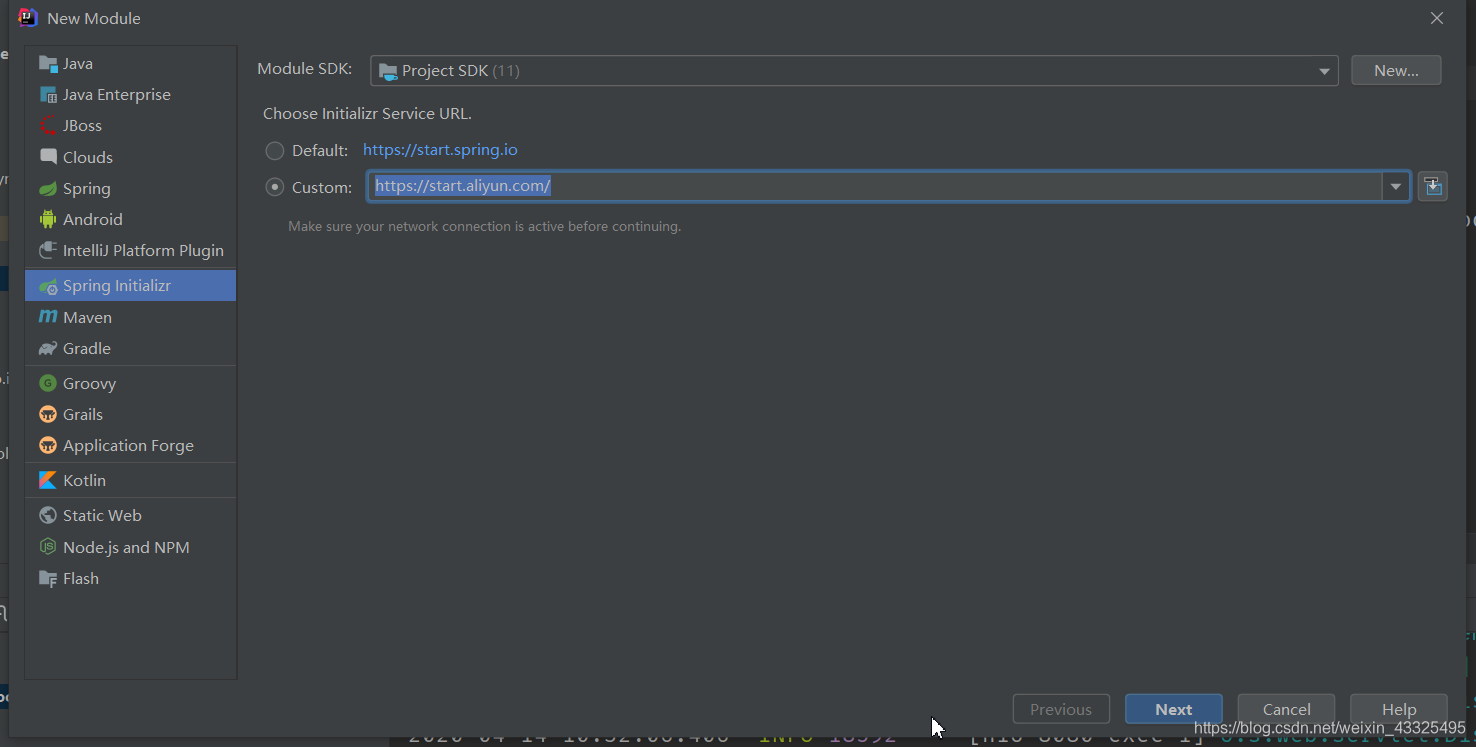Click the save icon beside the custom URL field
This screenshot has height=747, width=1476.
click(x=1433, y=187)
